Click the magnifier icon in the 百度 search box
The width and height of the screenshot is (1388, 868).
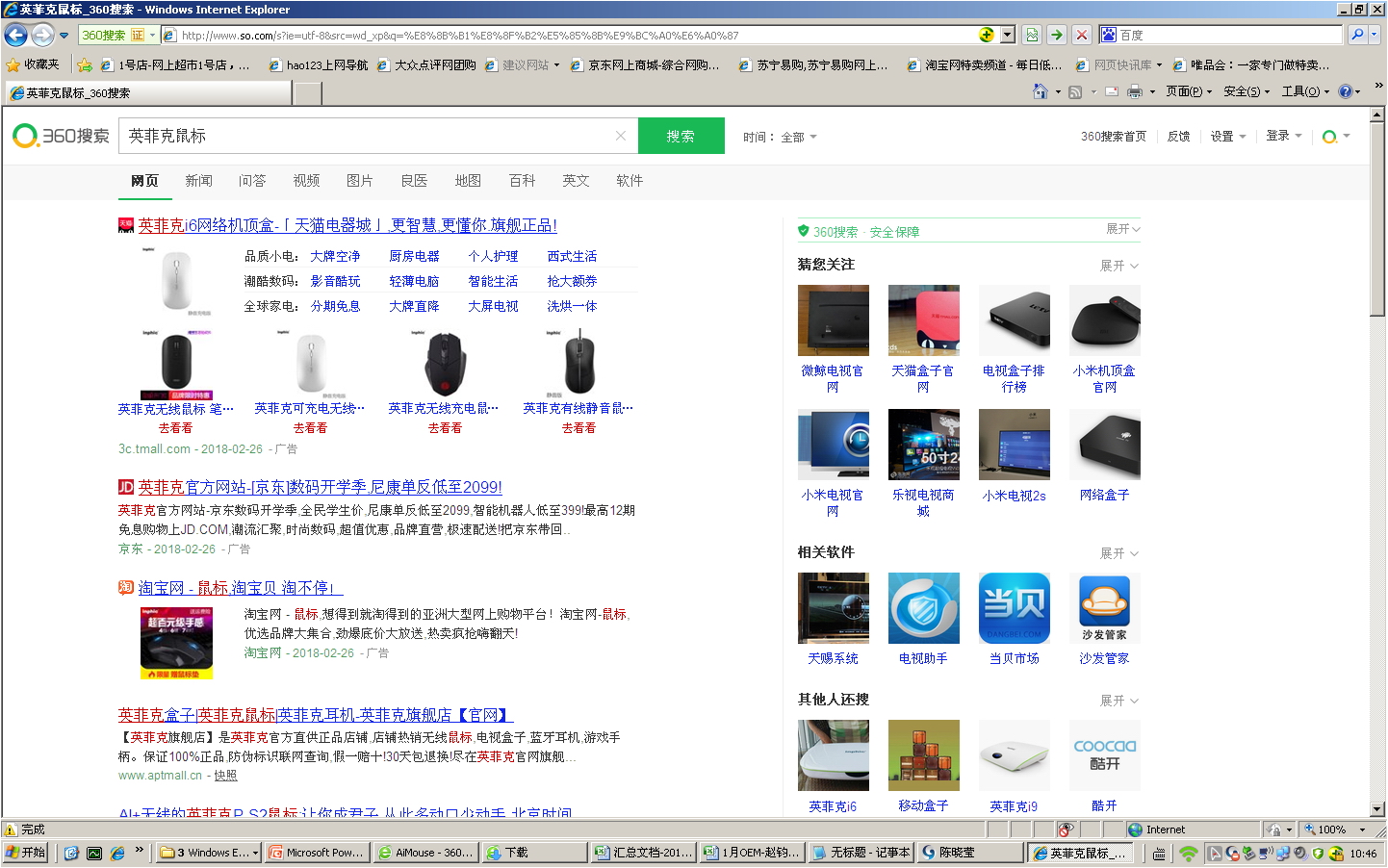1356,36
